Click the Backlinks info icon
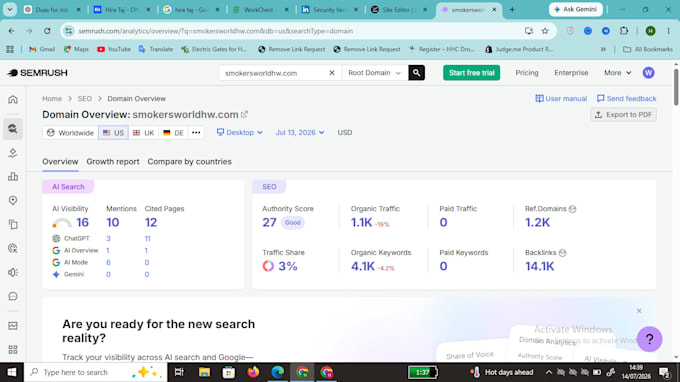This screenshot has width=680, height=382. tap(562, 253)
